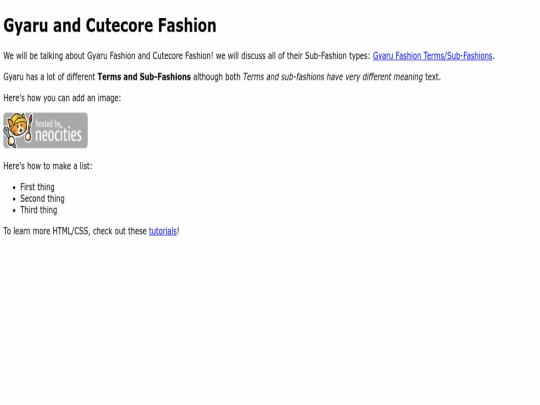Click the paragraph starting We will be talking
Image resolution: width=540 pixels, height=405 pixels.
[x=249, y=56]
